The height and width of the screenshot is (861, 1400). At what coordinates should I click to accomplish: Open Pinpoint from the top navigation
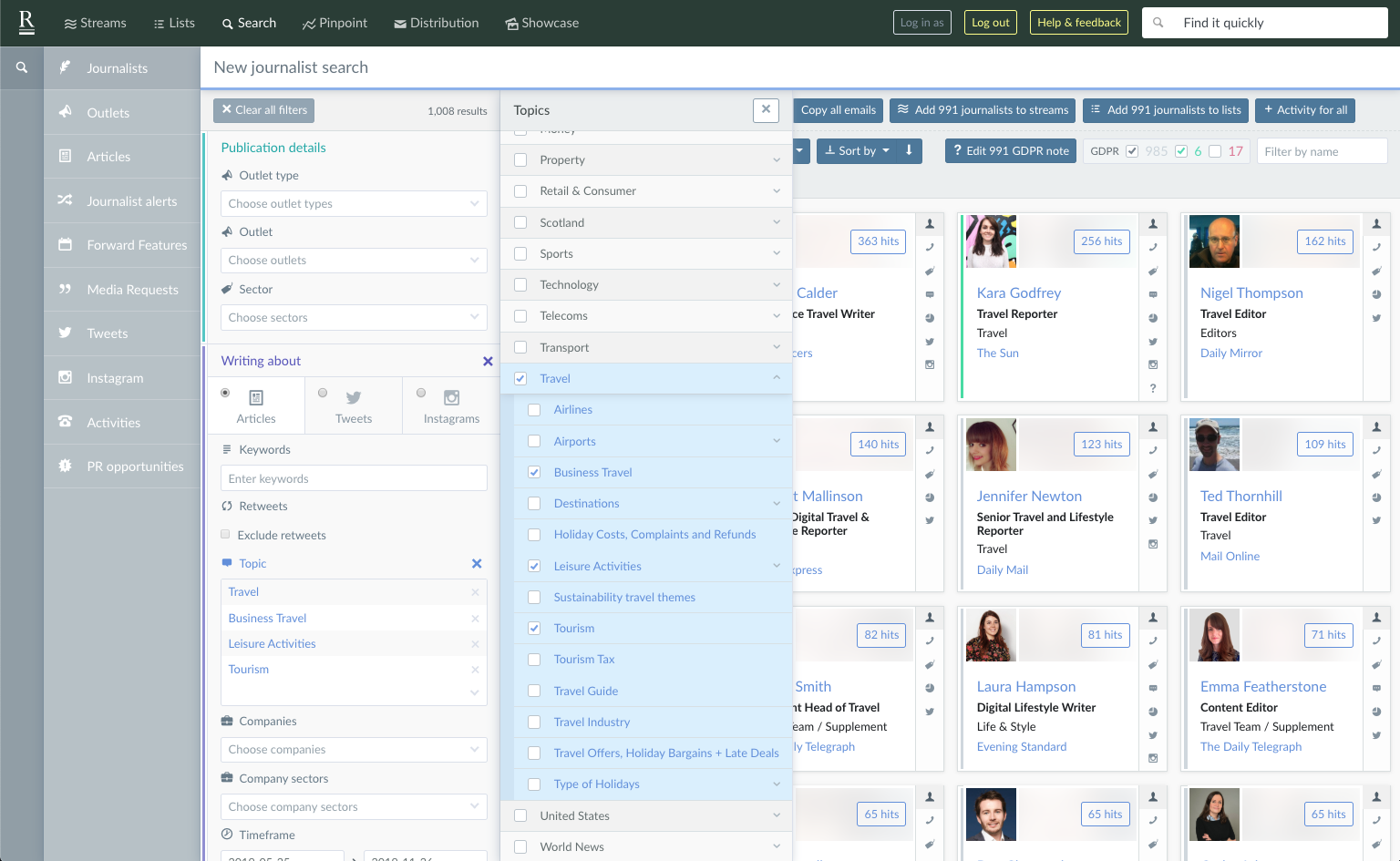[335, 23]
